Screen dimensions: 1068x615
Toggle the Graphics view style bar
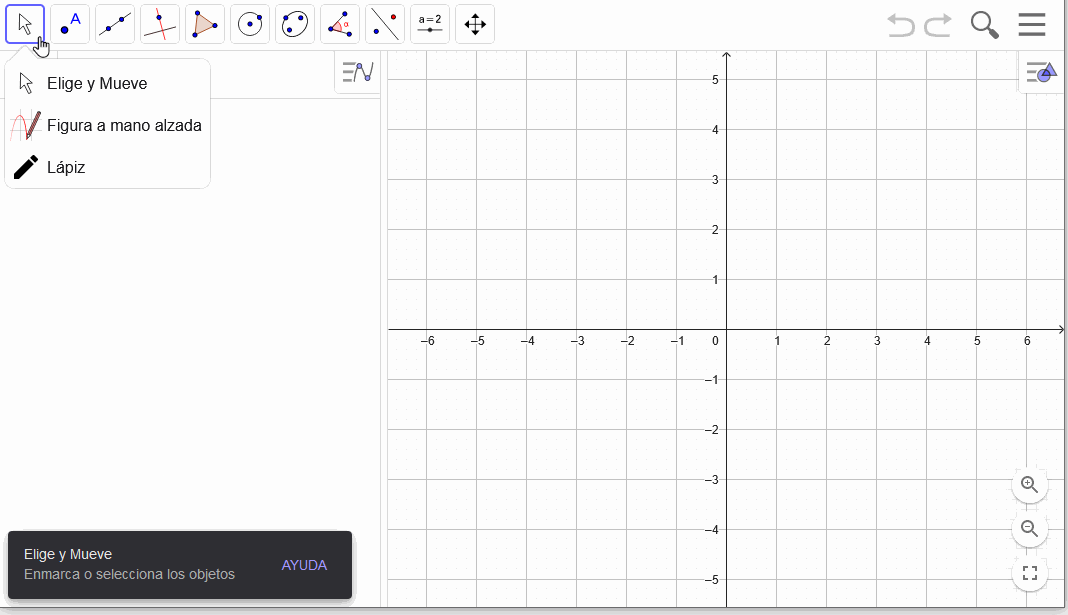1041,72
